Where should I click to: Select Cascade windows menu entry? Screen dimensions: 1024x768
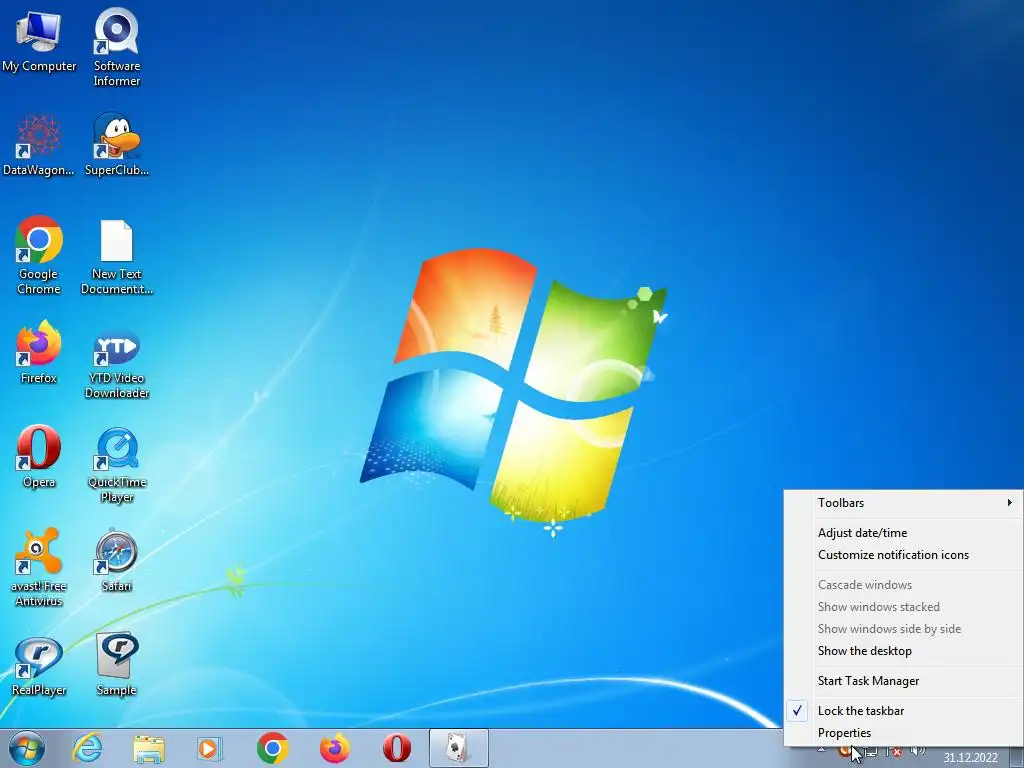903,585
